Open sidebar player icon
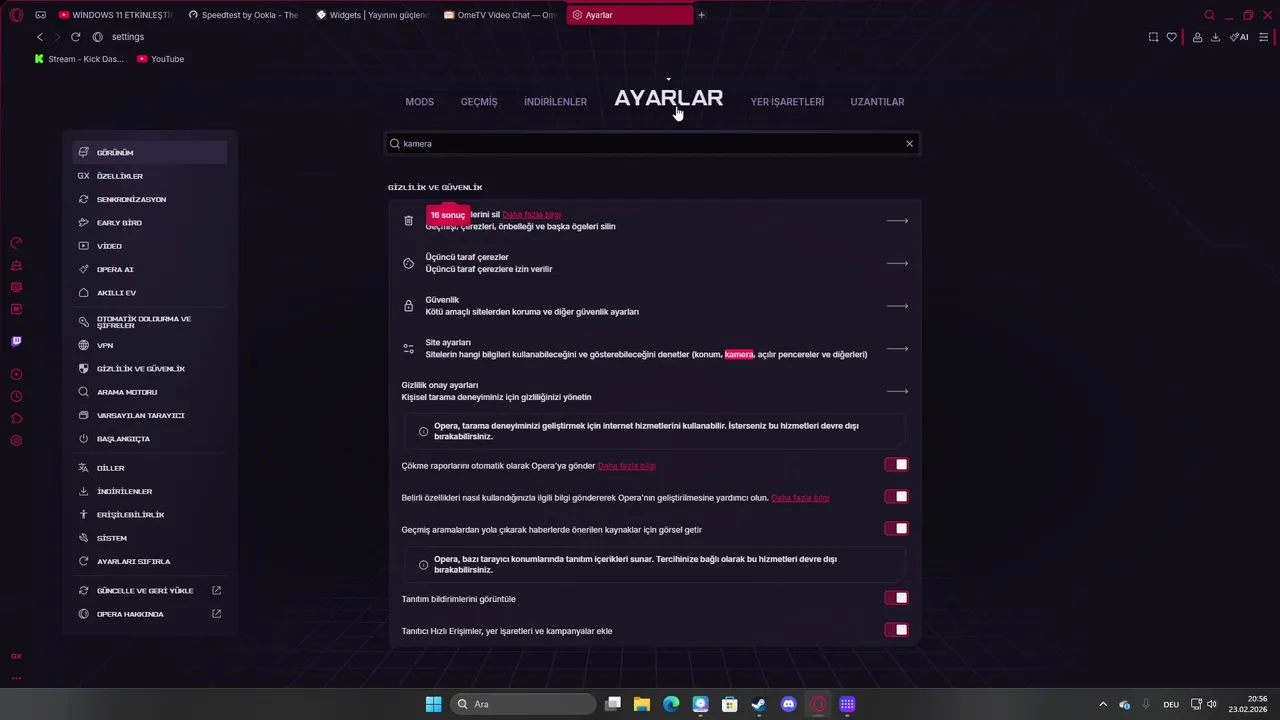The width and height of the screenshot is (1280, 720). [x=16, y=374]
